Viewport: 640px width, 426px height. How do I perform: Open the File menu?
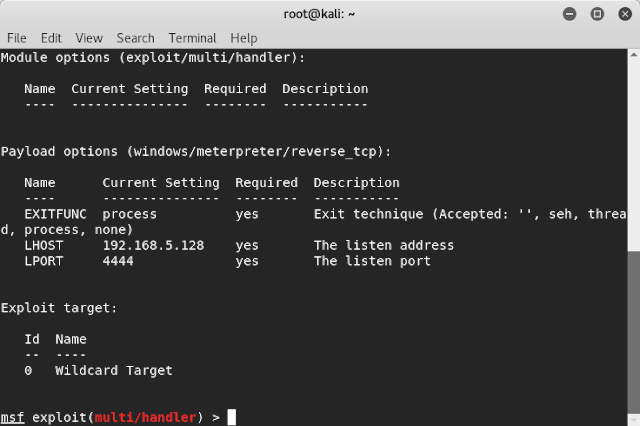tap(16, 38)
